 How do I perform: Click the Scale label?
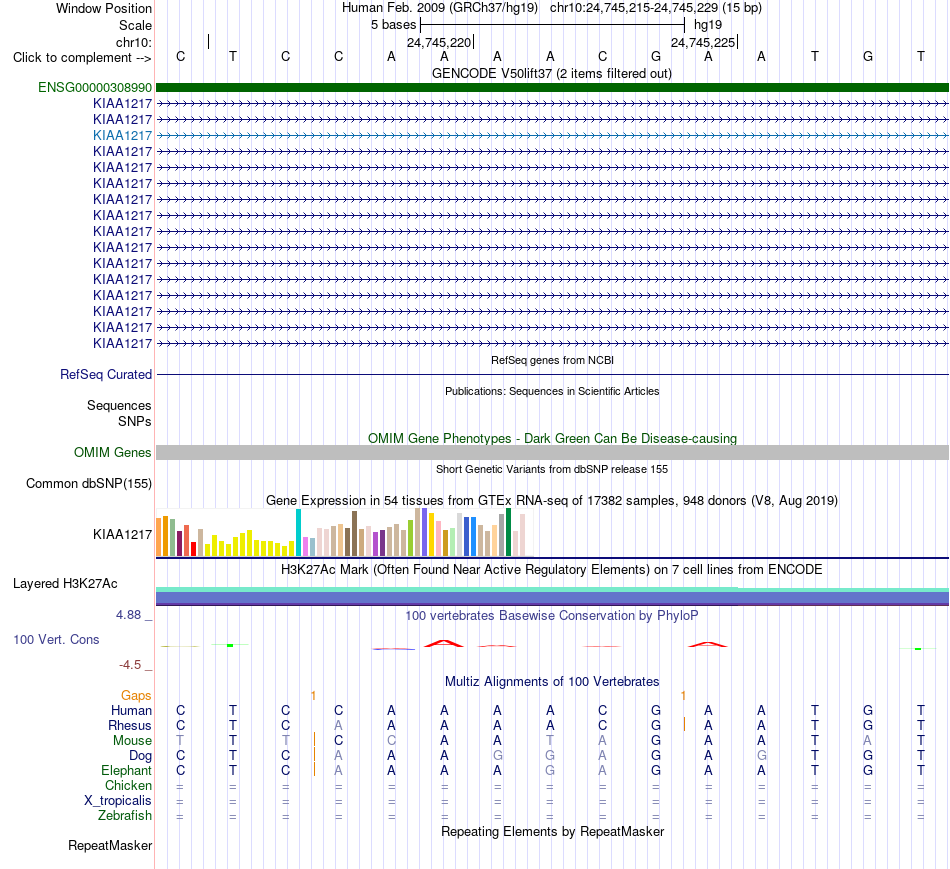tap(136, 25)
